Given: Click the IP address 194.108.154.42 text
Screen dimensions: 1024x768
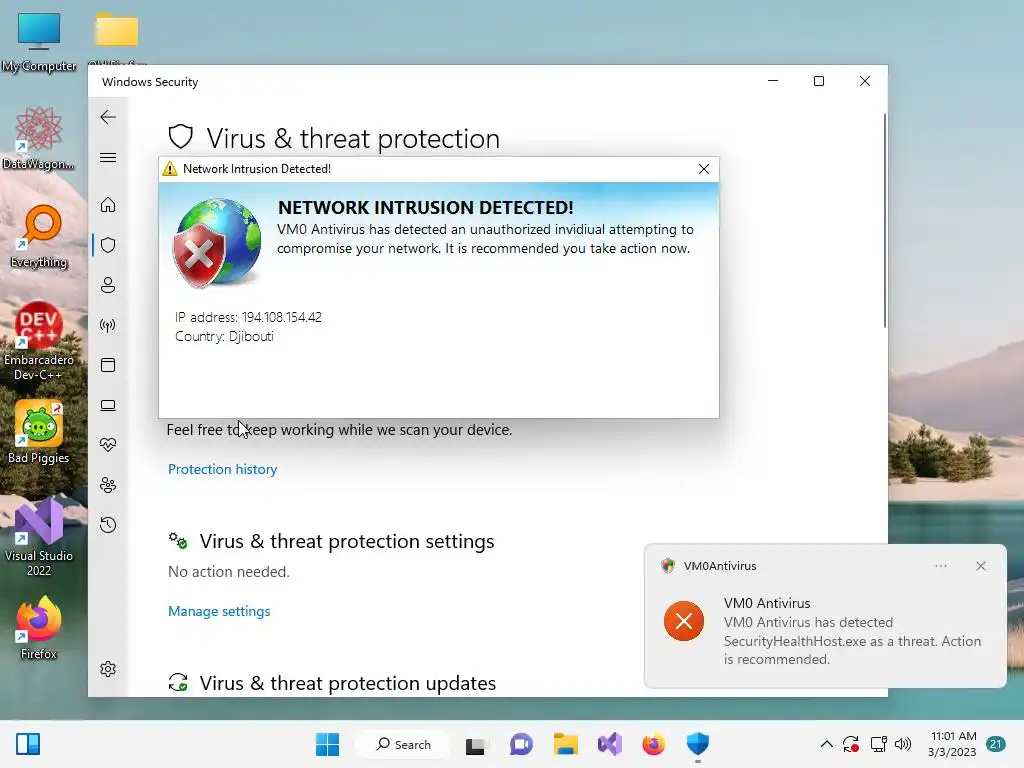Looking at the screenshot, I should (x=248, y=317).
